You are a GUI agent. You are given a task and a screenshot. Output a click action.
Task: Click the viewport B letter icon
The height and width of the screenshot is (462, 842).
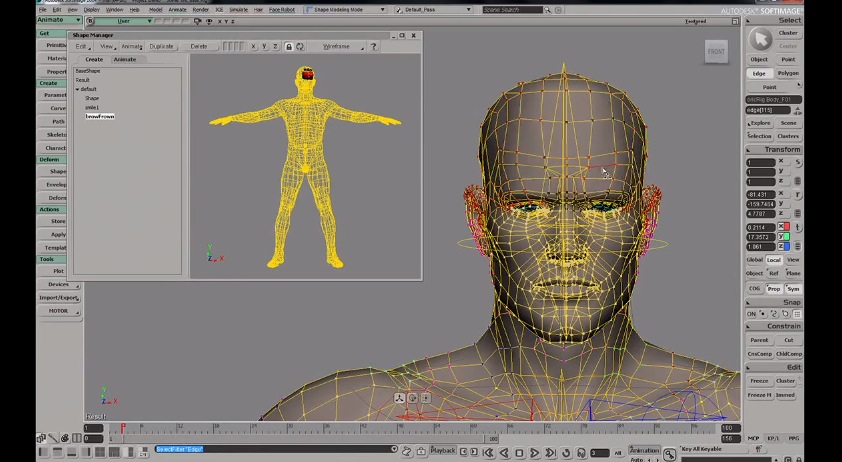tap(90, 21)
